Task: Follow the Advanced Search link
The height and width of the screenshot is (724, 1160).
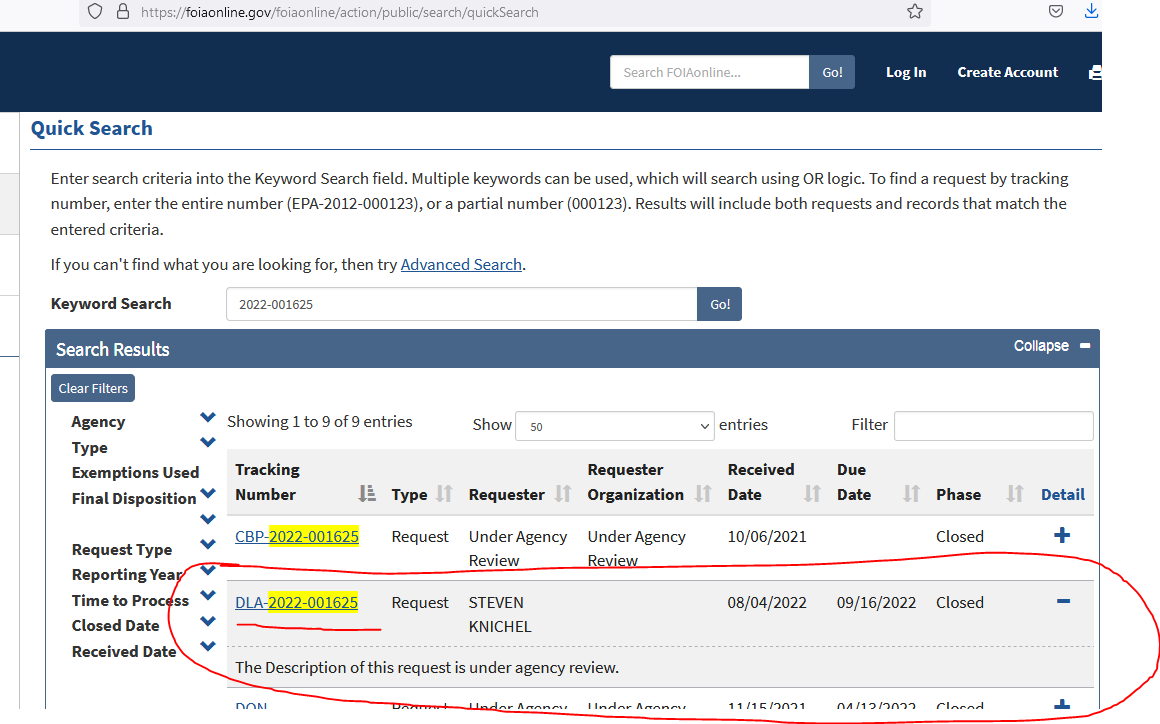Action: pos(462,265)
